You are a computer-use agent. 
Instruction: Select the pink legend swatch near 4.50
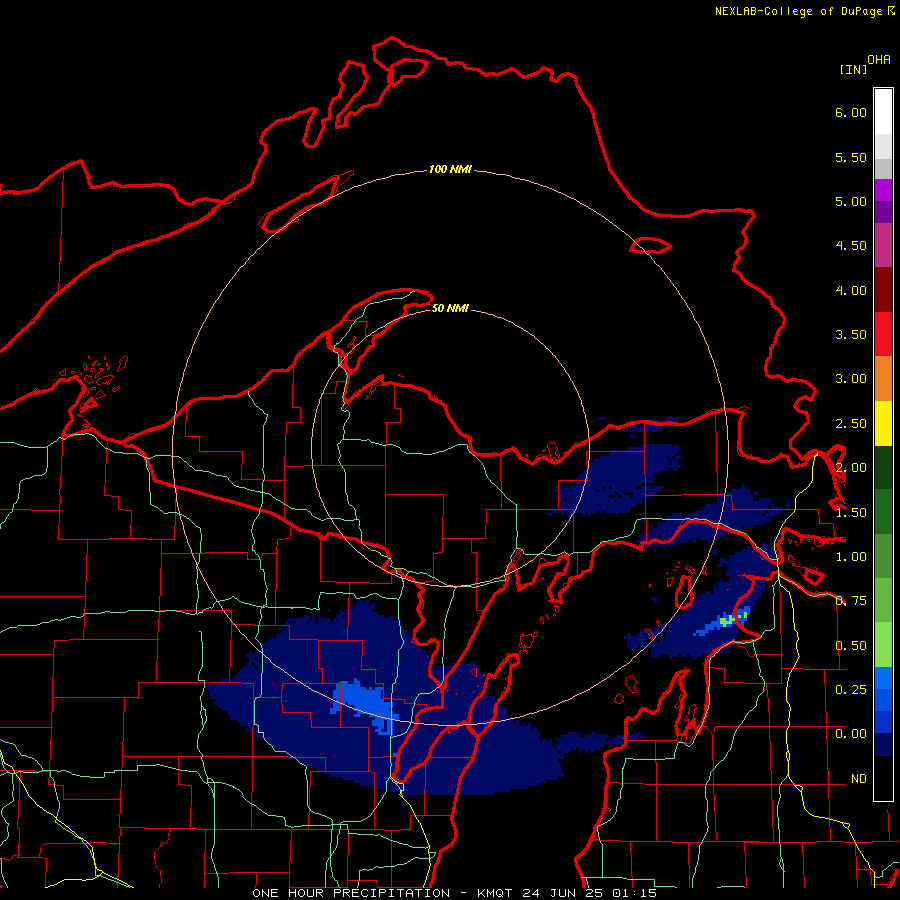click(883, 245)
